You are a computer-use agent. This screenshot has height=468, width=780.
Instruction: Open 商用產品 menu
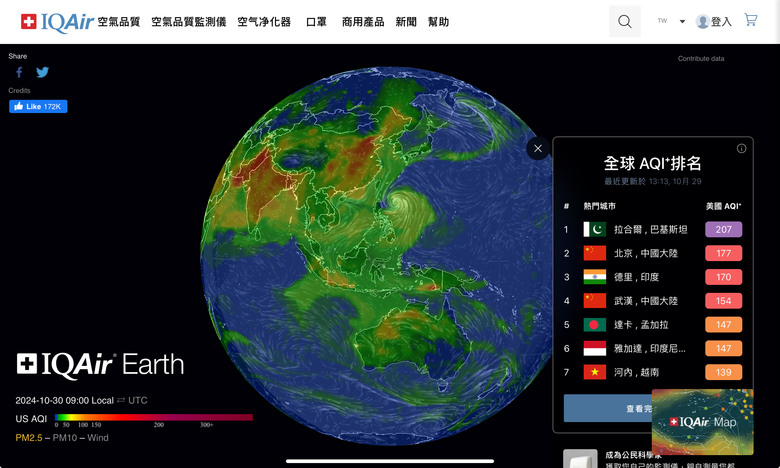pos(363,22)
